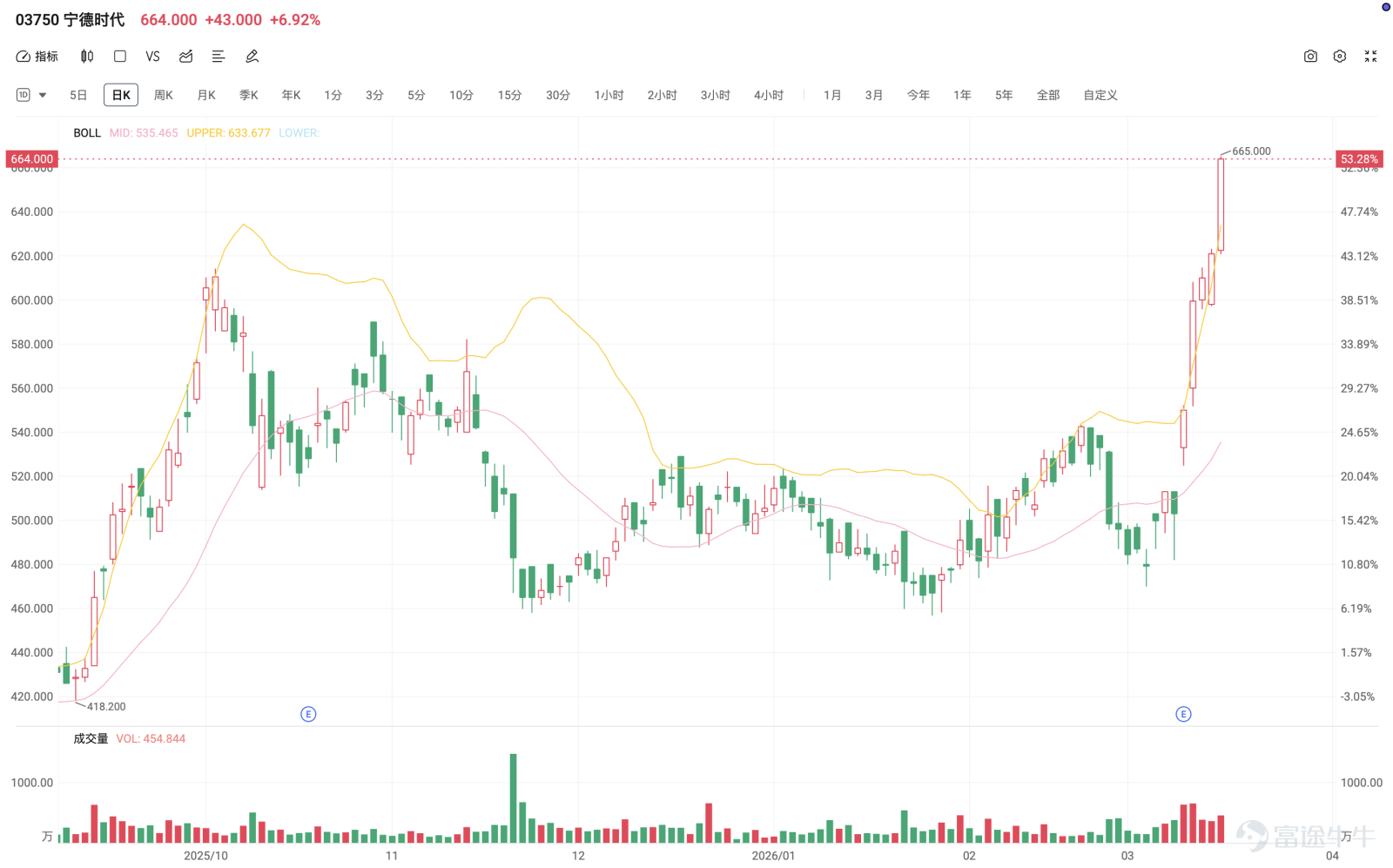1393x868 pixels.
Task: Select the 10分 interval
Action: tap(461, 95)
